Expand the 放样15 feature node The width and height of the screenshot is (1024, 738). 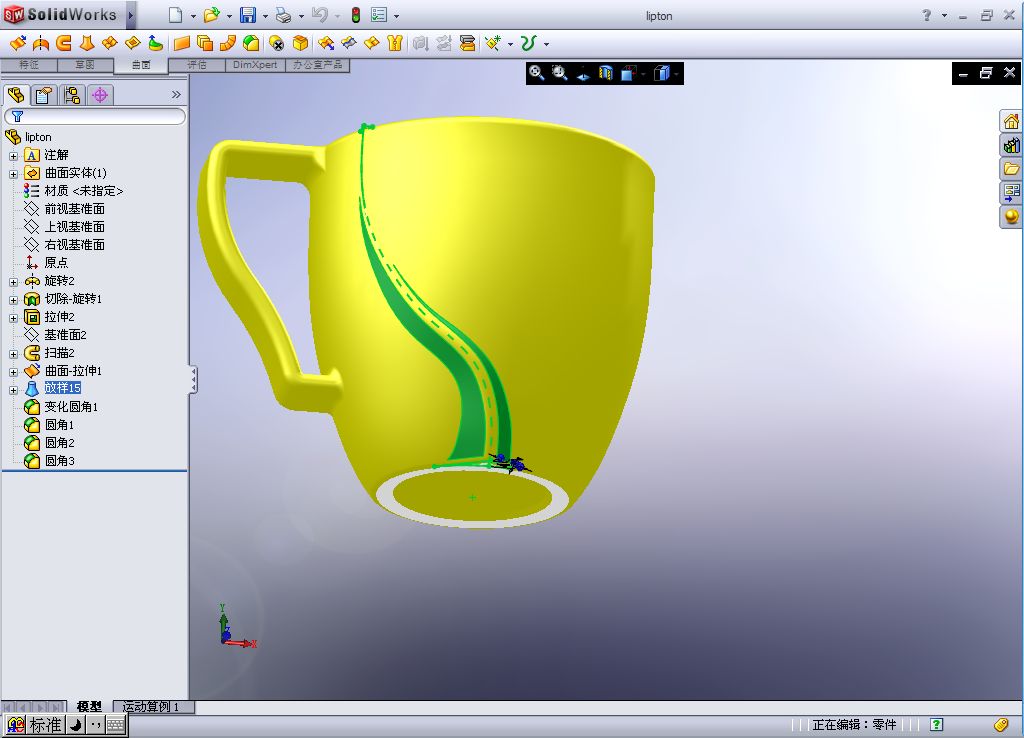click(x=13, y=390)
